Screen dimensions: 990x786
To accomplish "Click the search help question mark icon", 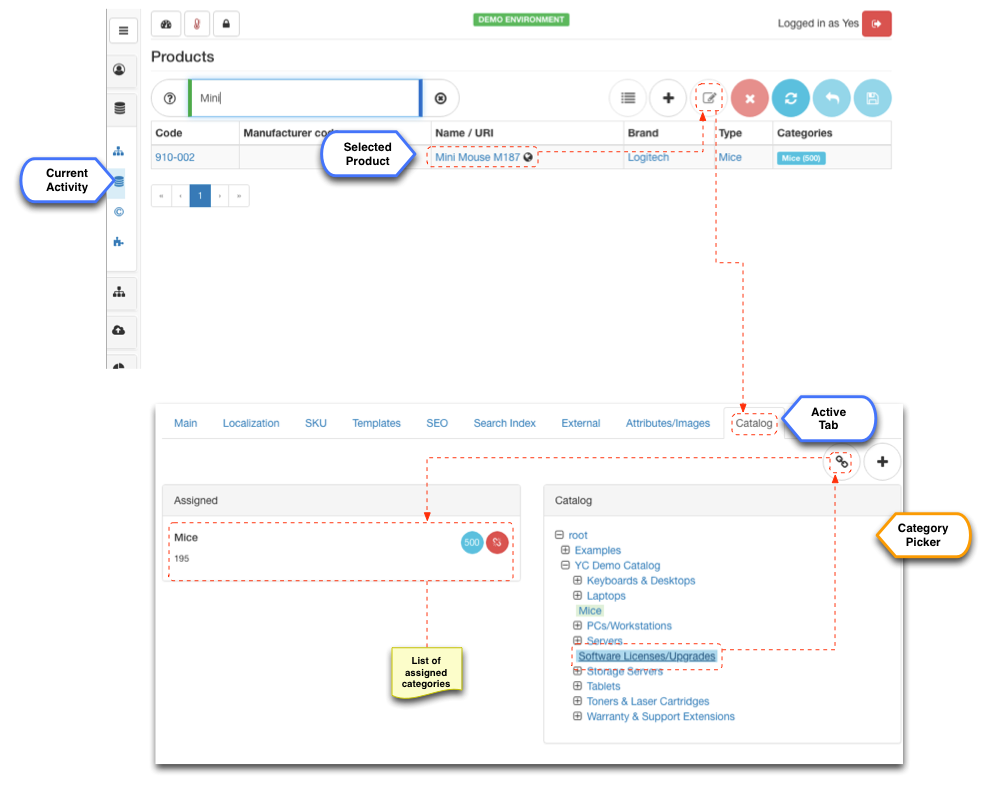I will tap(169, 98).
